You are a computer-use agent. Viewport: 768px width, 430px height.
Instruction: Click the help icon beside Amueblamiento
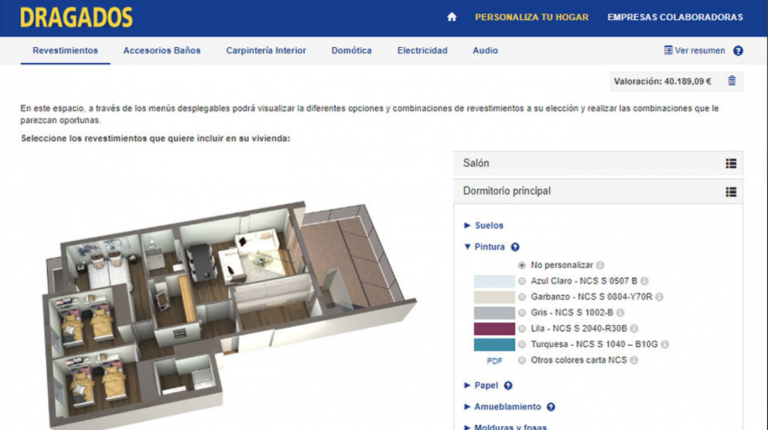point(551,407)
